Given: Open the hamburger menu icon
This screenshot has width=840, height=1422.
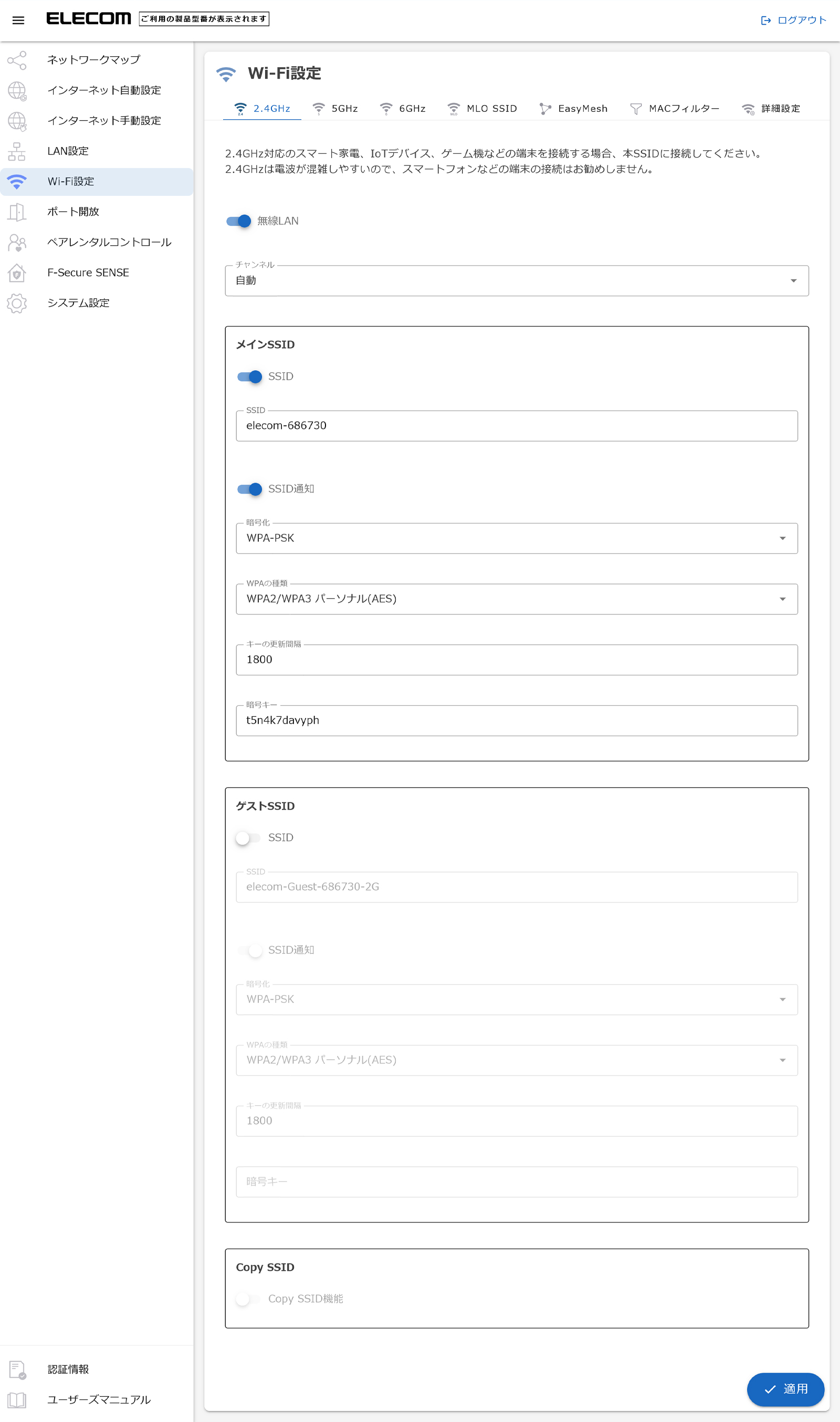Looking at the screenshot, I should [x=18, y=20].
